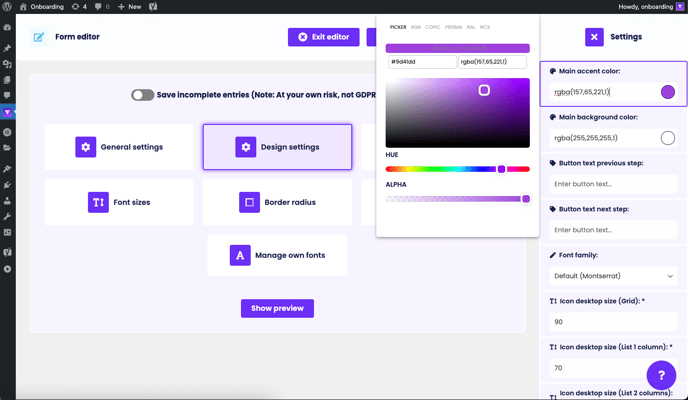Click the ALPHA slider handle

point(526,199)
